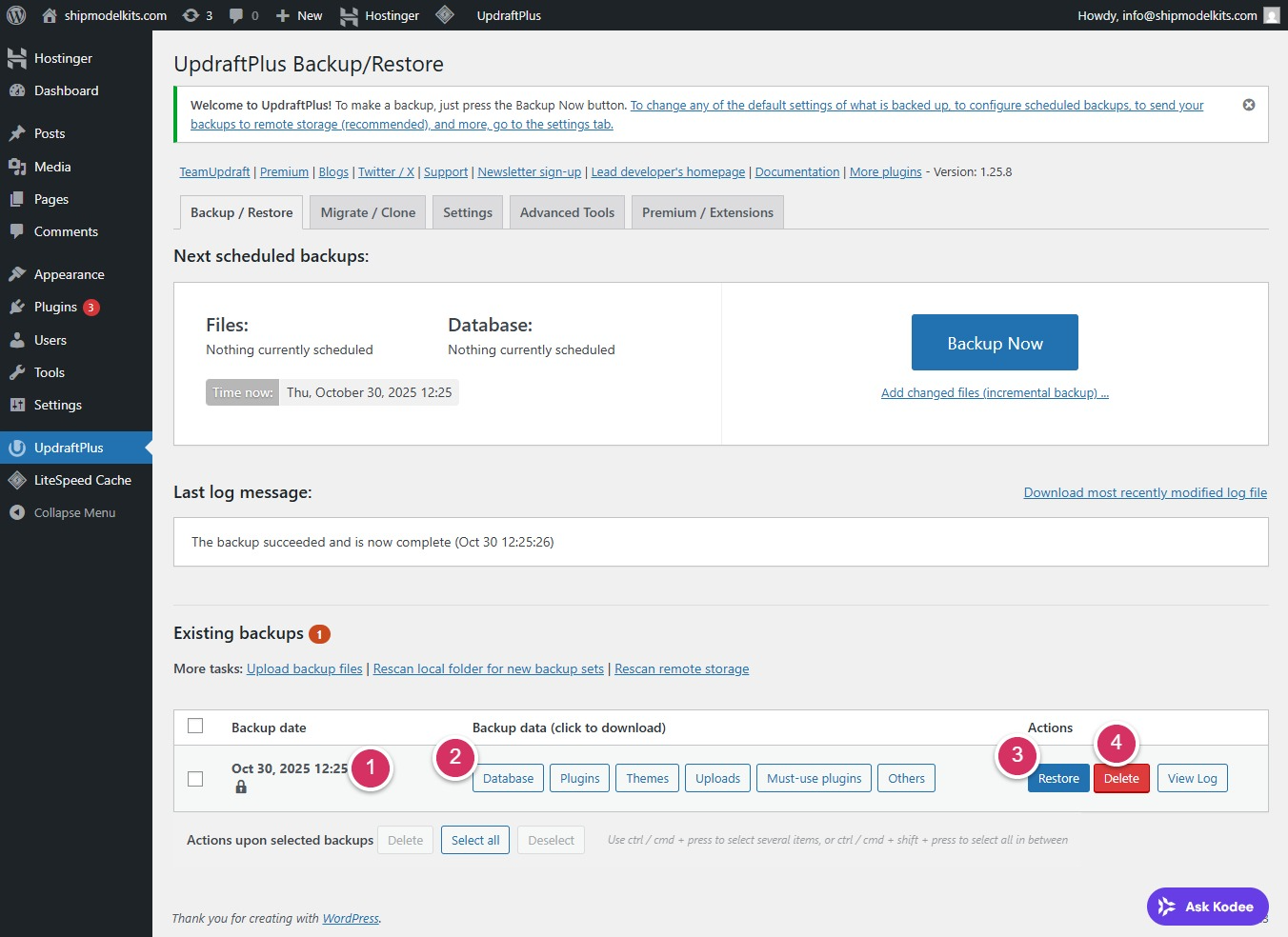This screenshot has width=1288, height=937.
Task: Switch to the Advanced Tools tab
Action: coord(567,212)
